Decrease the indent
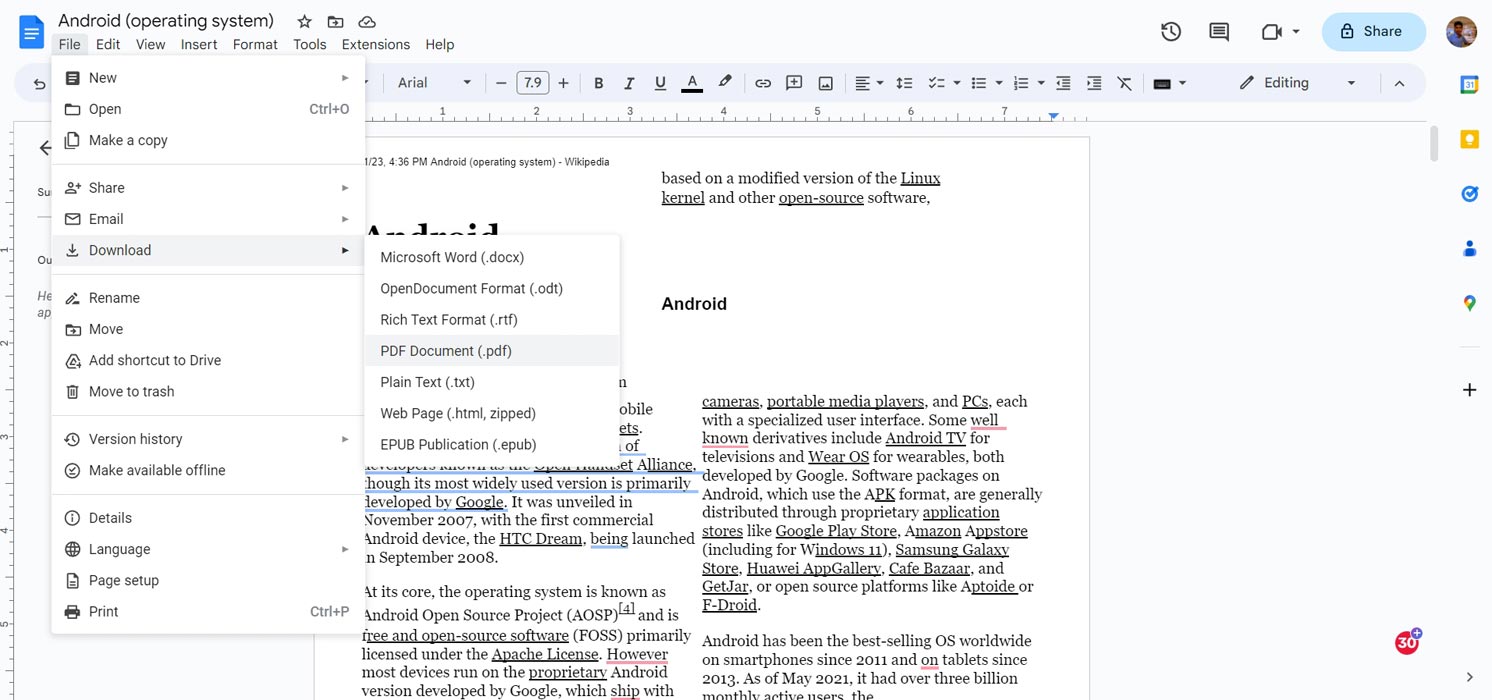Viewport: 1492px width, 700px height. click(1063, 83)
